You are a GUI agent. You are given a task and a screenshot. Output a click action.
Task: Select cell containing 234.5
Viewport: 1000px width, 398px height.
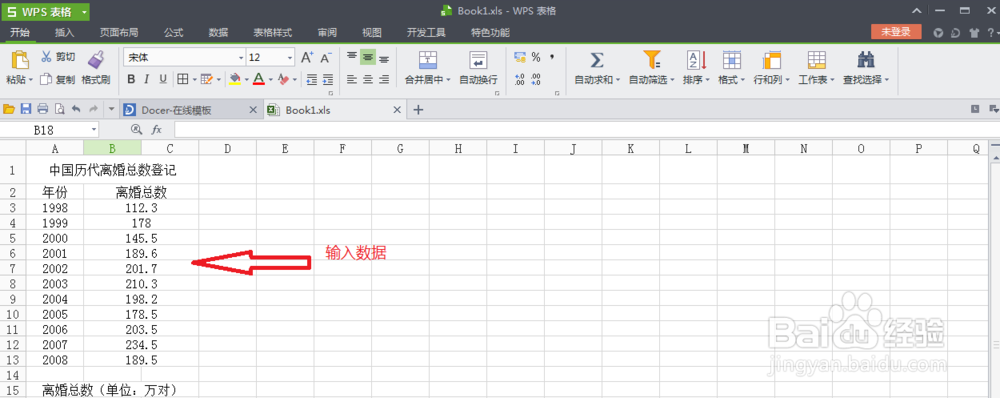click(x=142, y=344)
